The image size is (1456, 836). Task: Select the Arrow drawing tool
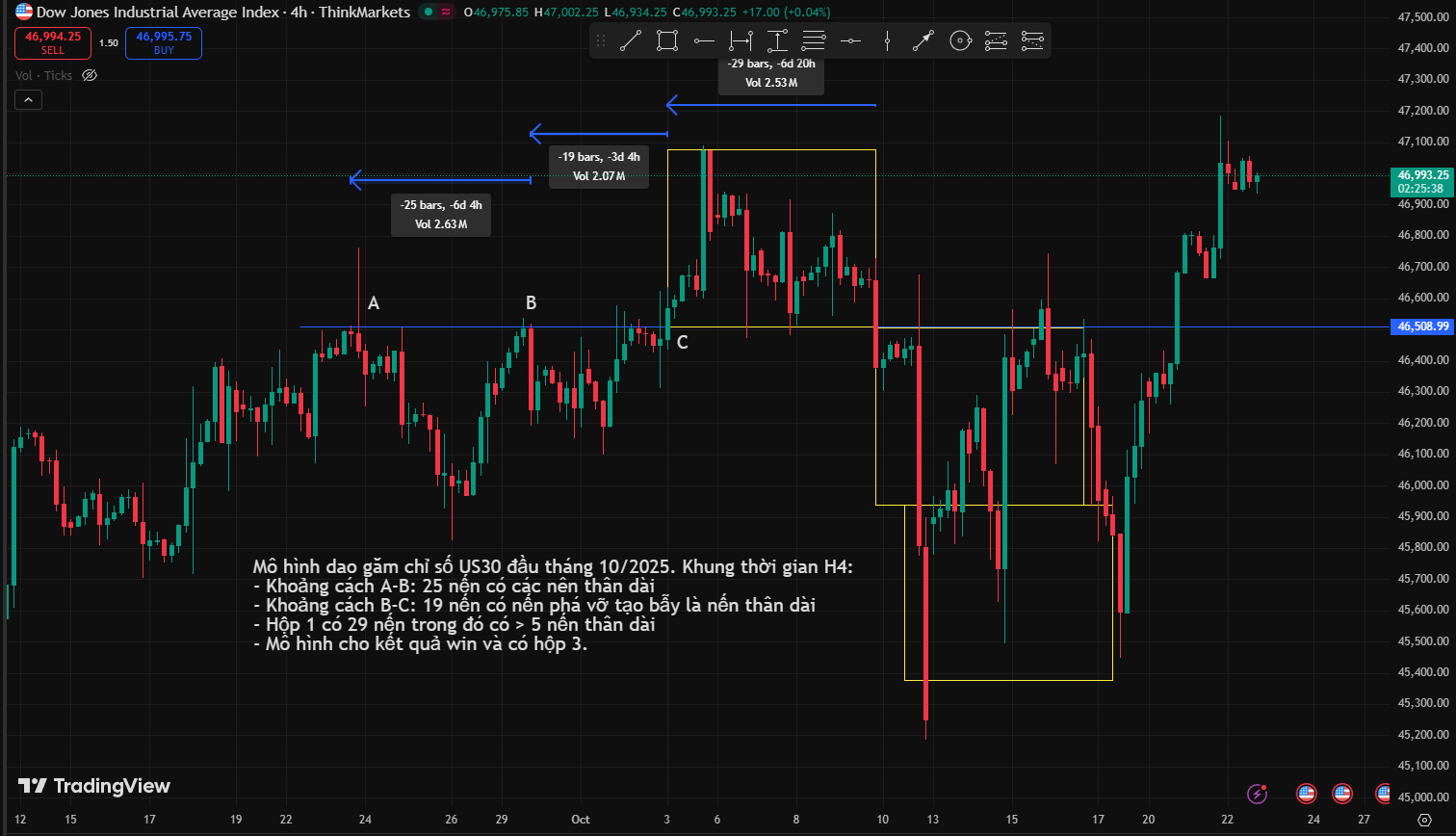click(923, 40)
